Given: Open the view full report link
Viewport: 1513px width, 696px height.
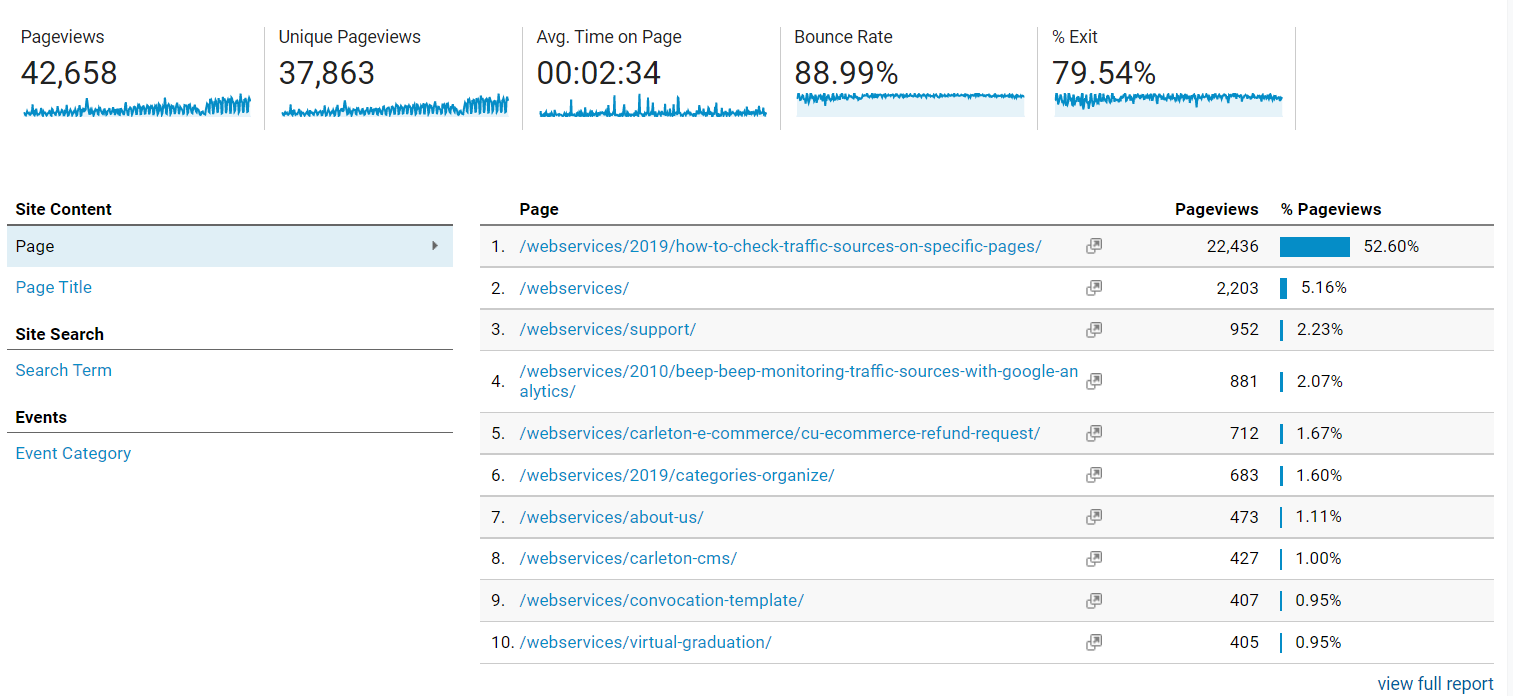Looking at the screenshot, I should (x=1435, y=684).
